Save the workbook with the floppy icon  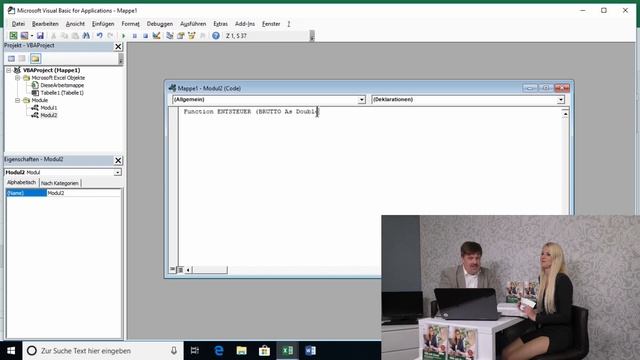click(x=40, y=36)
